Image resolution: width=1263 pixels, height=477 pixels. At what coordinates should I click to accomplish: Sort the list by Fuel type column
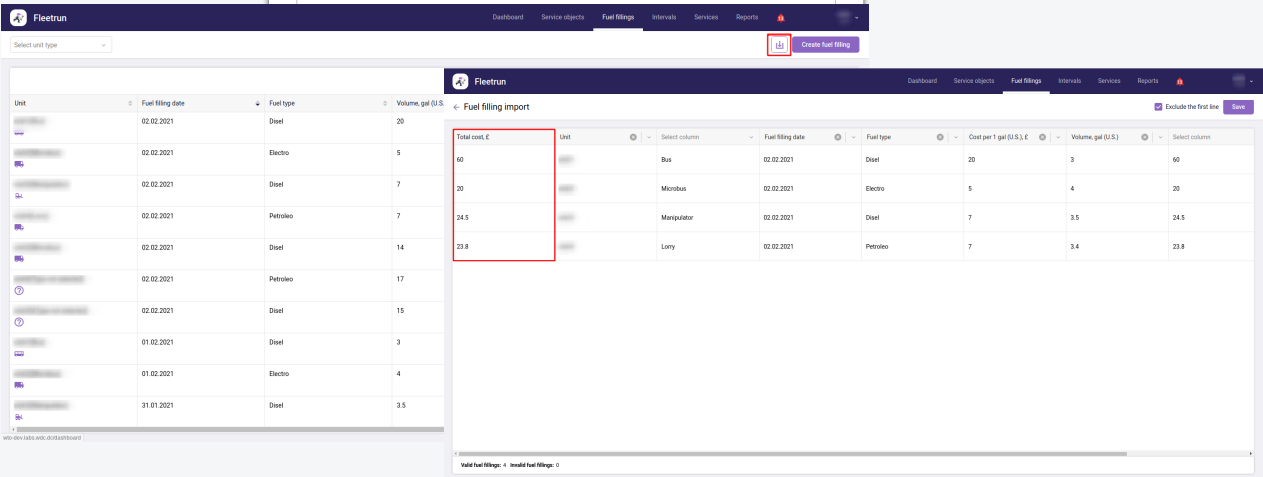385,103
